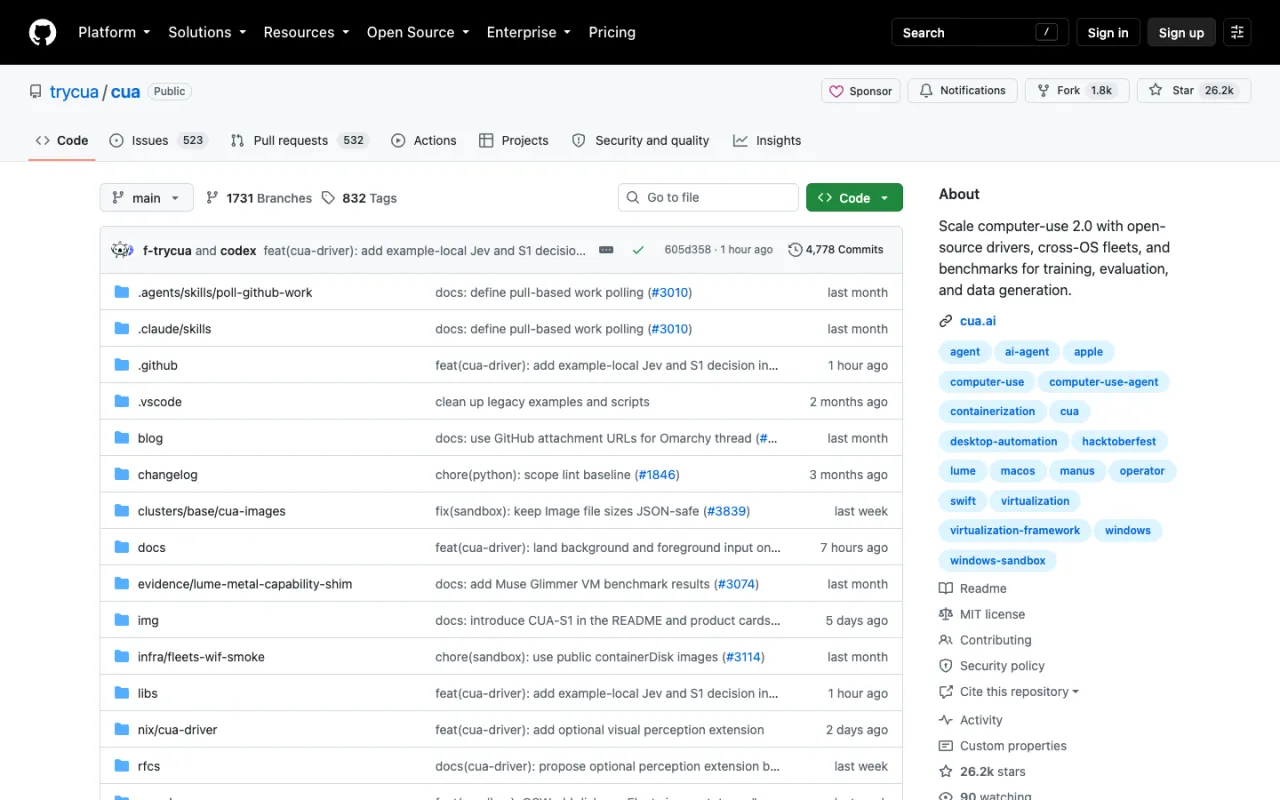Click the header Search field
1280x800 pixels.
point(980,32)
